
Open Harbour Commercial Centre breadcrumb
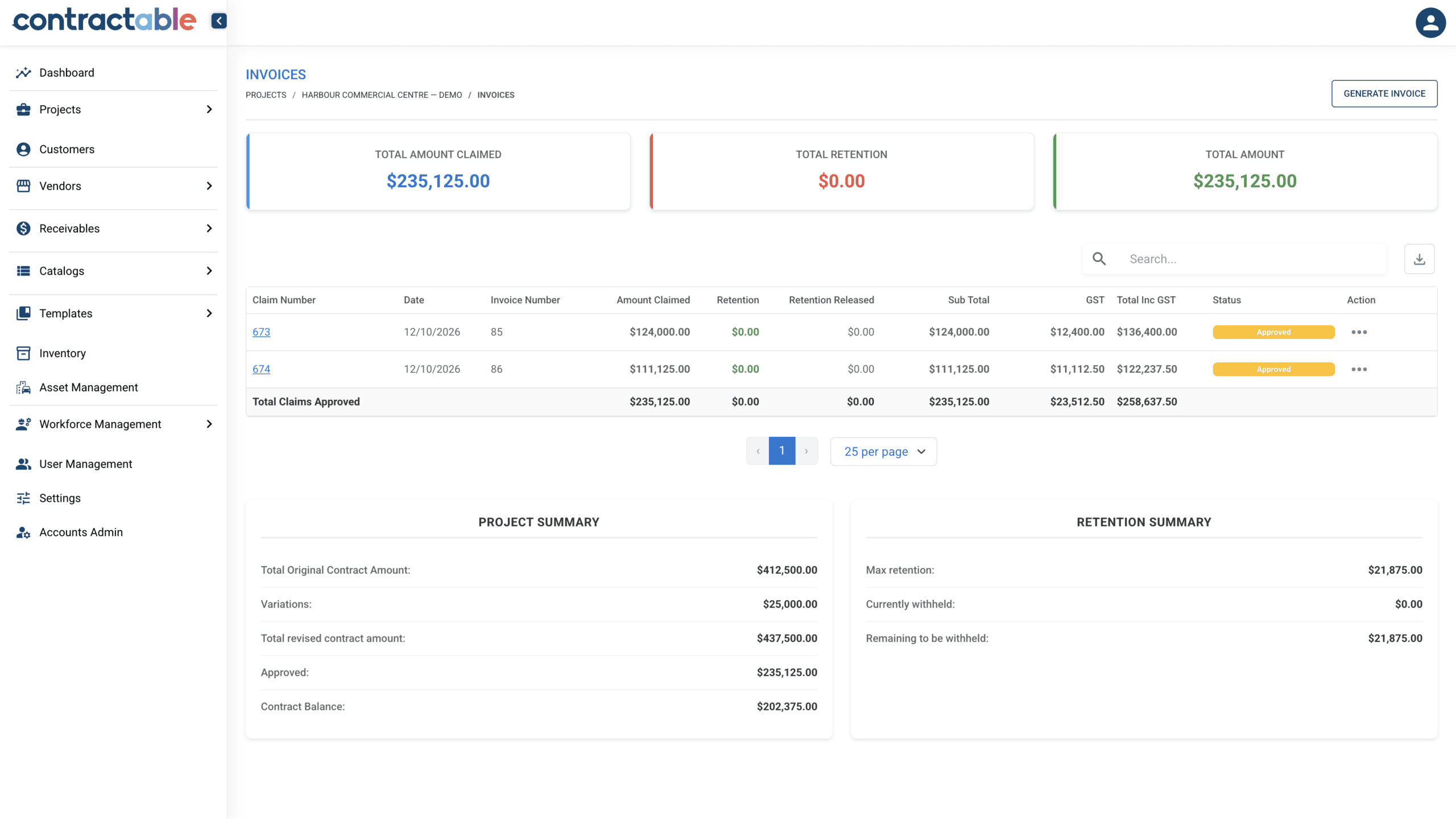tap(382, 95)
